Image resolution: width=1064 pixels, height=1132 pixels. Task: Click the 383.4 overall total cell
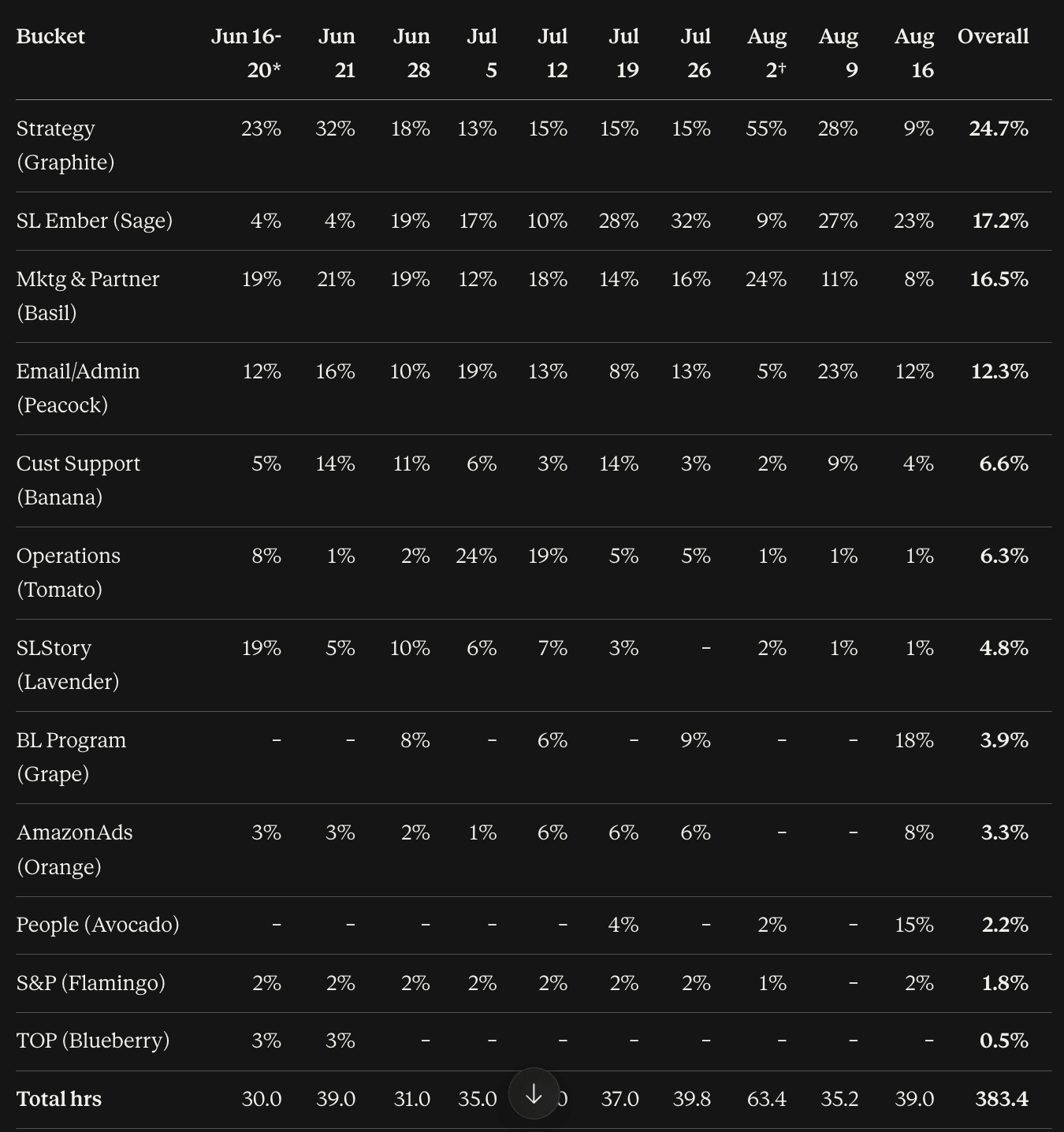pos(1002,1099)
